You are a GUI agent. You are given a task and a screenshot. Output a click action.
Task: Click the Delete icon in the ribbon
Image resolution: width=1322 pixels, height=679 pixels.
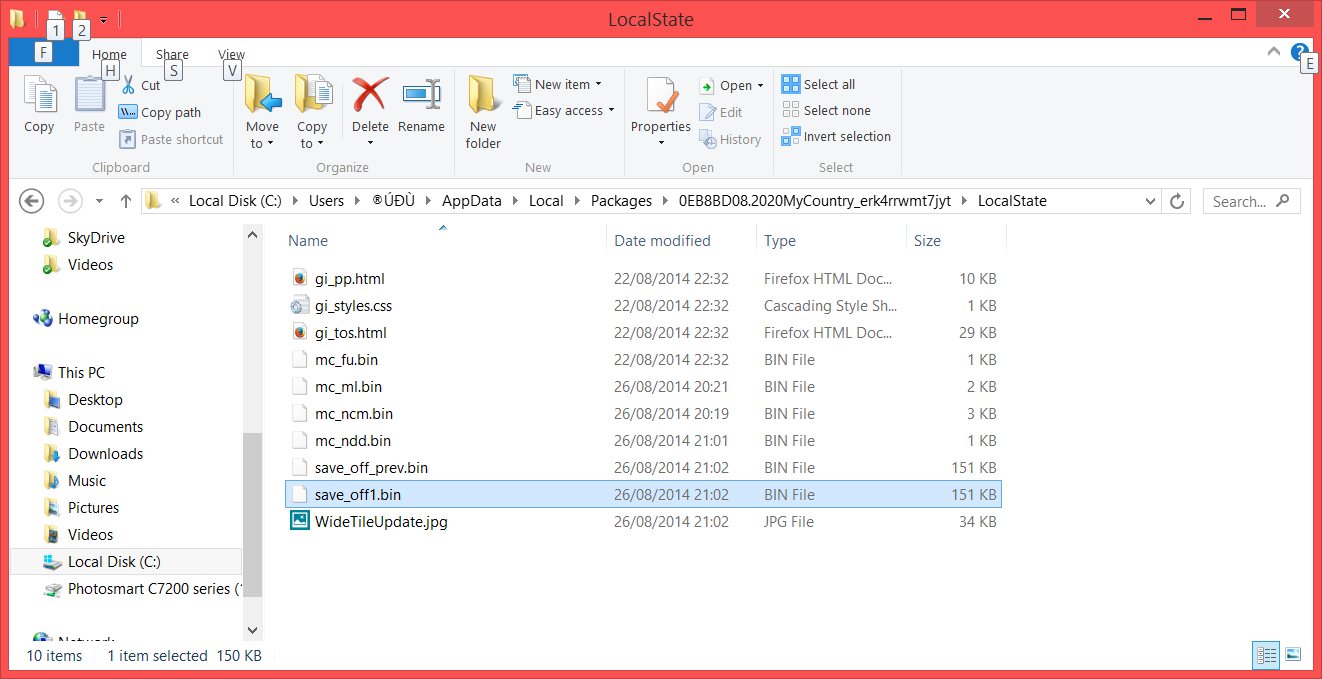click(369, 95)
